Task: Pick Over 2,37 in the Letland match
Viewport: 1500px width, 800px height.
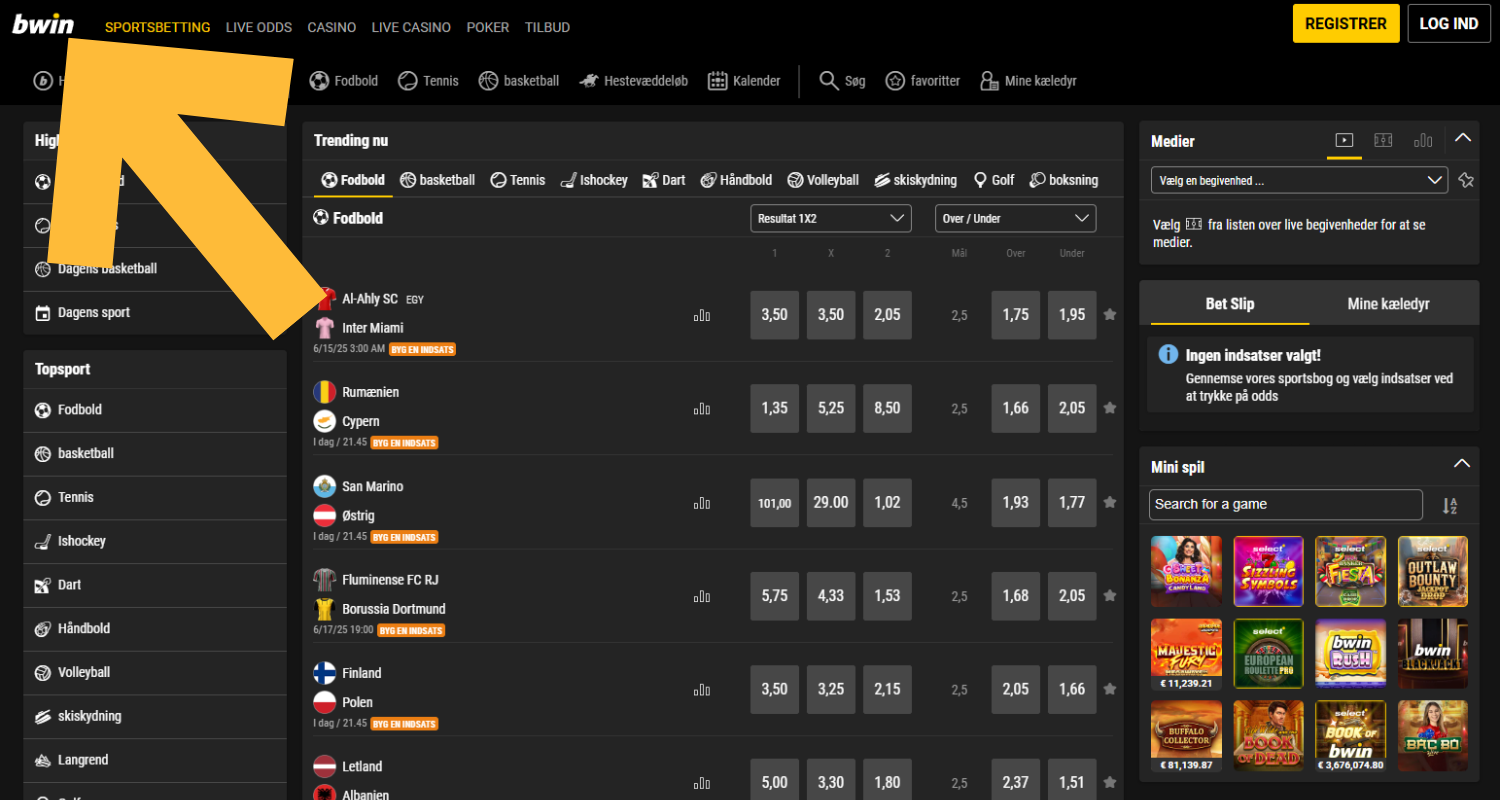Action: (x=1016, y=783)
